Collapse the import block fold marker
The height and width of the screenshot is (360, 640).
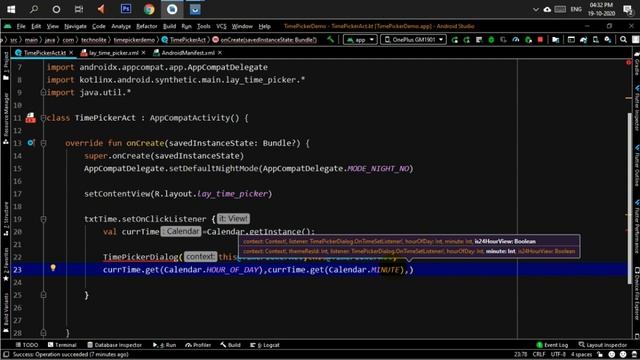point(43,93)
